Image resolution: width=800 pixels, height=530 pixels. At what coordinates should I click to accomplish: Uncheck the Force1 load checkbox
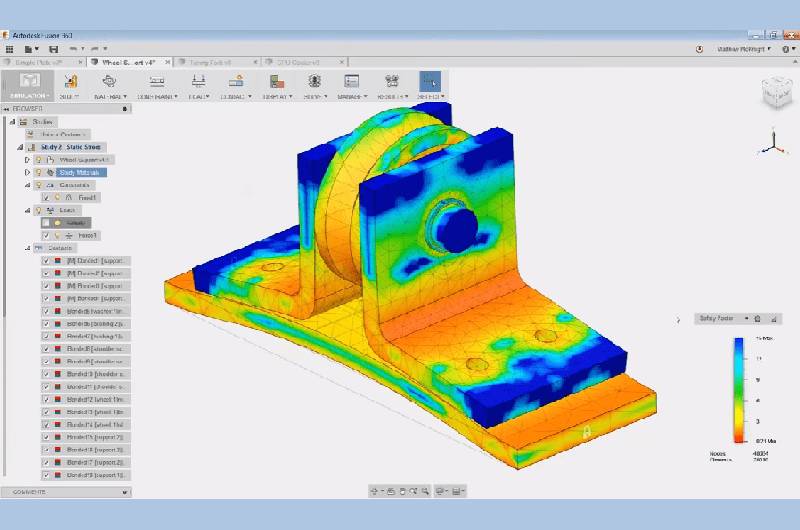46,236
